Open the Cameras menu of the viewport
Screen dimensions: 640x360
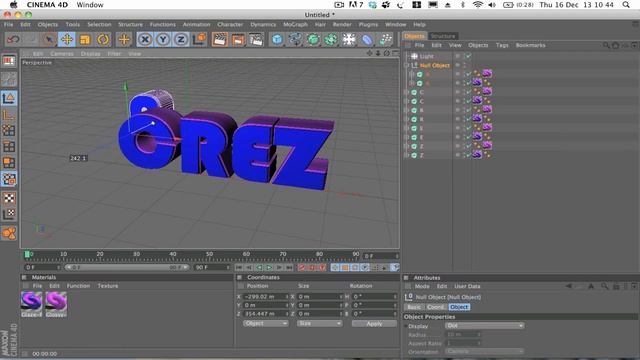pyautogui.click(x=62, y=54)
